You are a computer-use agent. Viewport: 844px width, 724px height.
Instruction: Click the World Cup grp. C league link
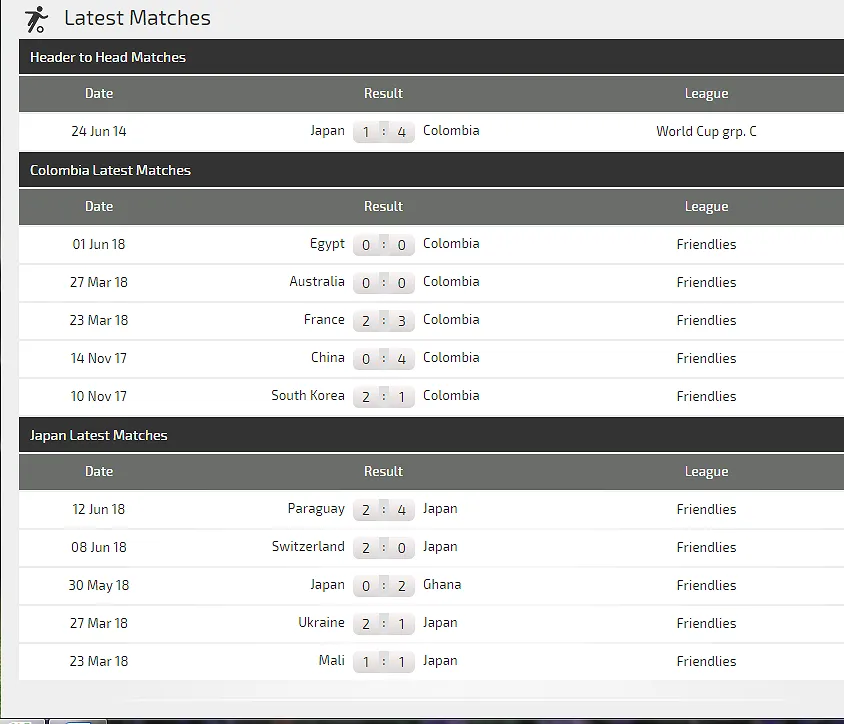(706, 131)
